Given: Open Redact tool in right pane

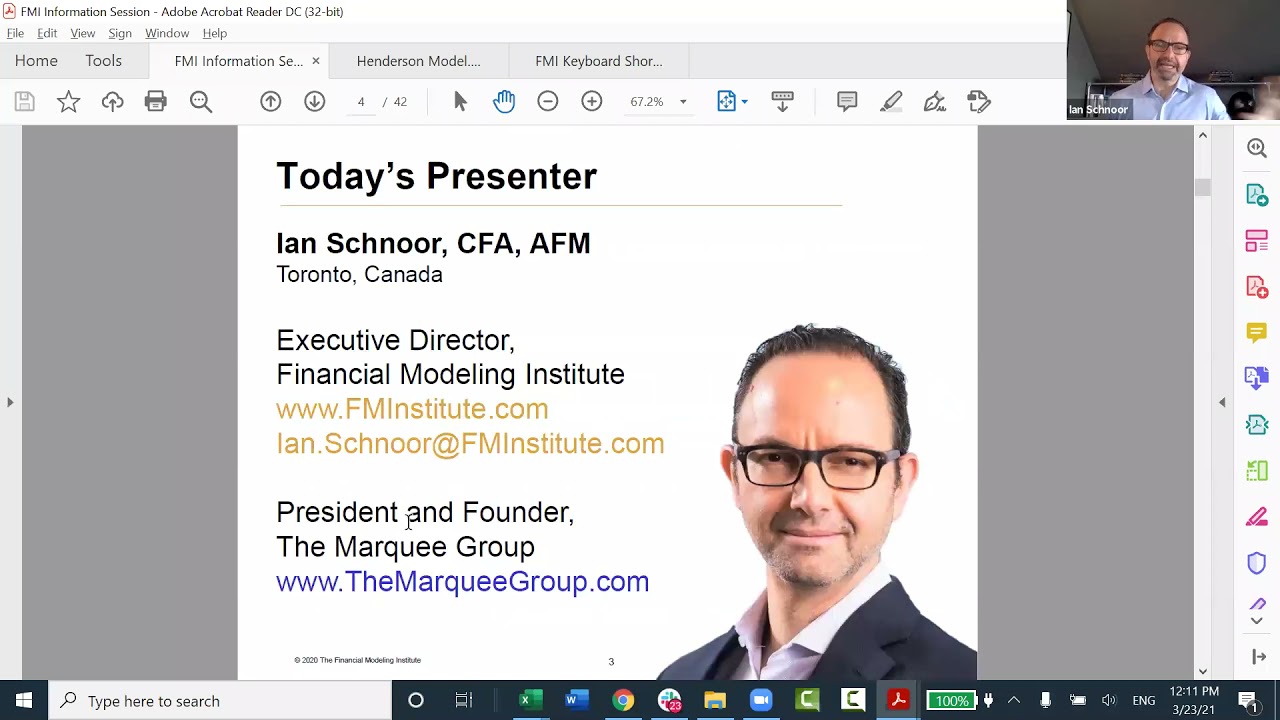Looking at the screenshot, I should click(1257, 517).
